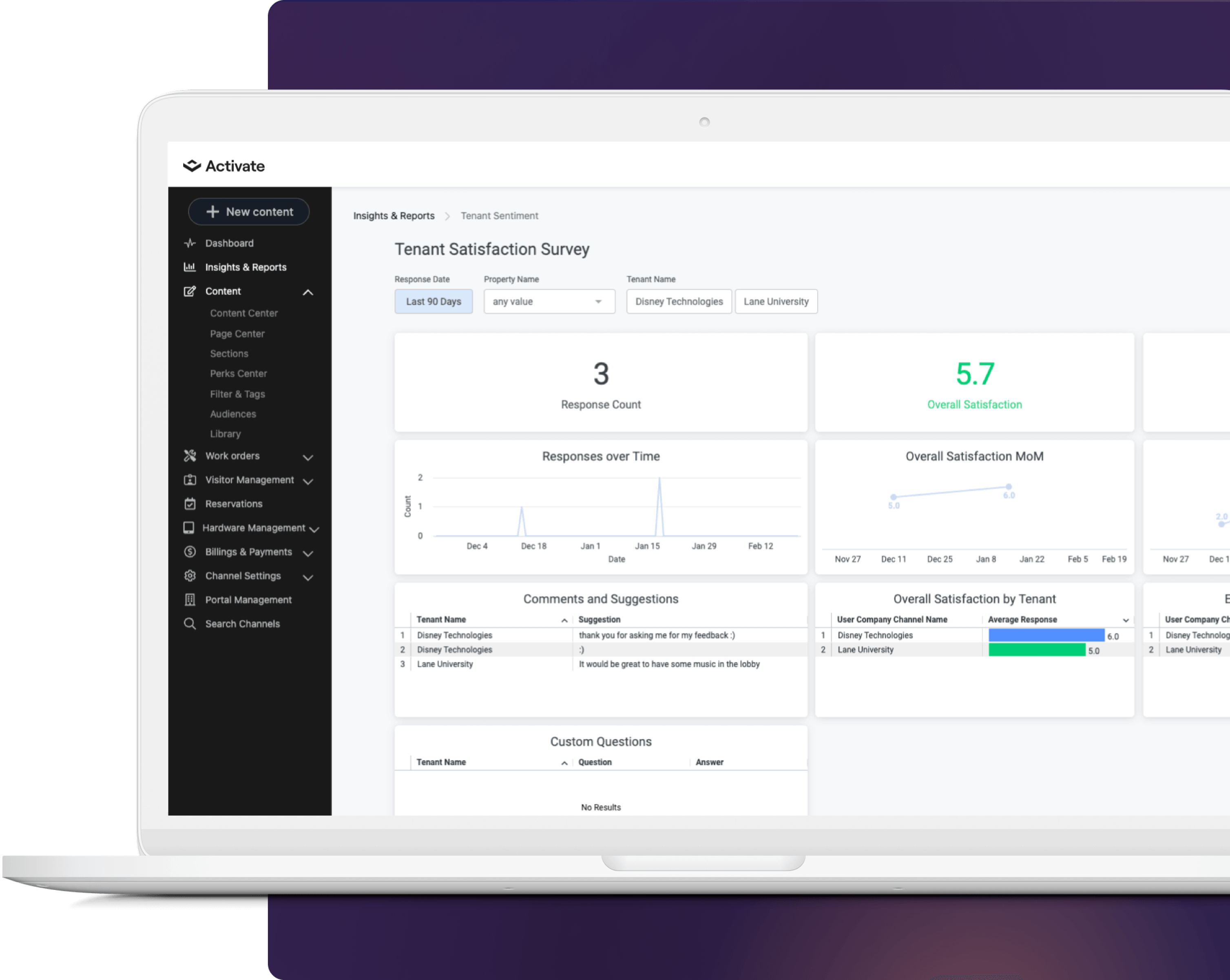Click the Reservations calendar icon

click(x=190, y=504)
